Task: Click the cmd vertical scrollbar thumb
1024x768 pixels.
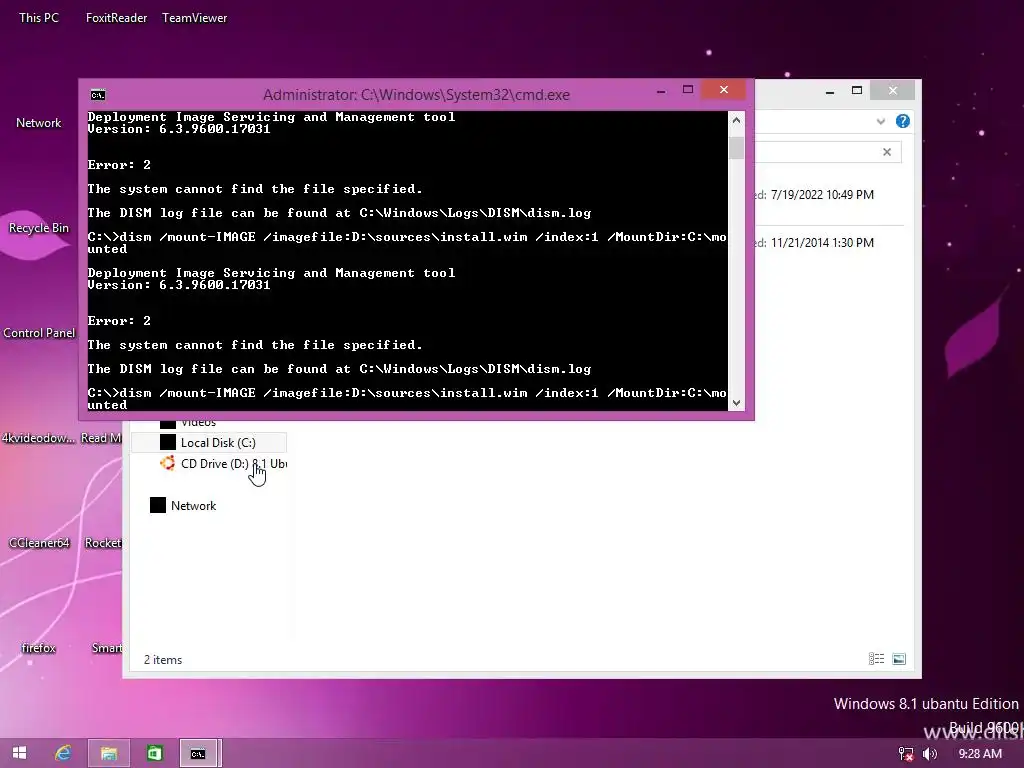Action: tap(737, 148)
